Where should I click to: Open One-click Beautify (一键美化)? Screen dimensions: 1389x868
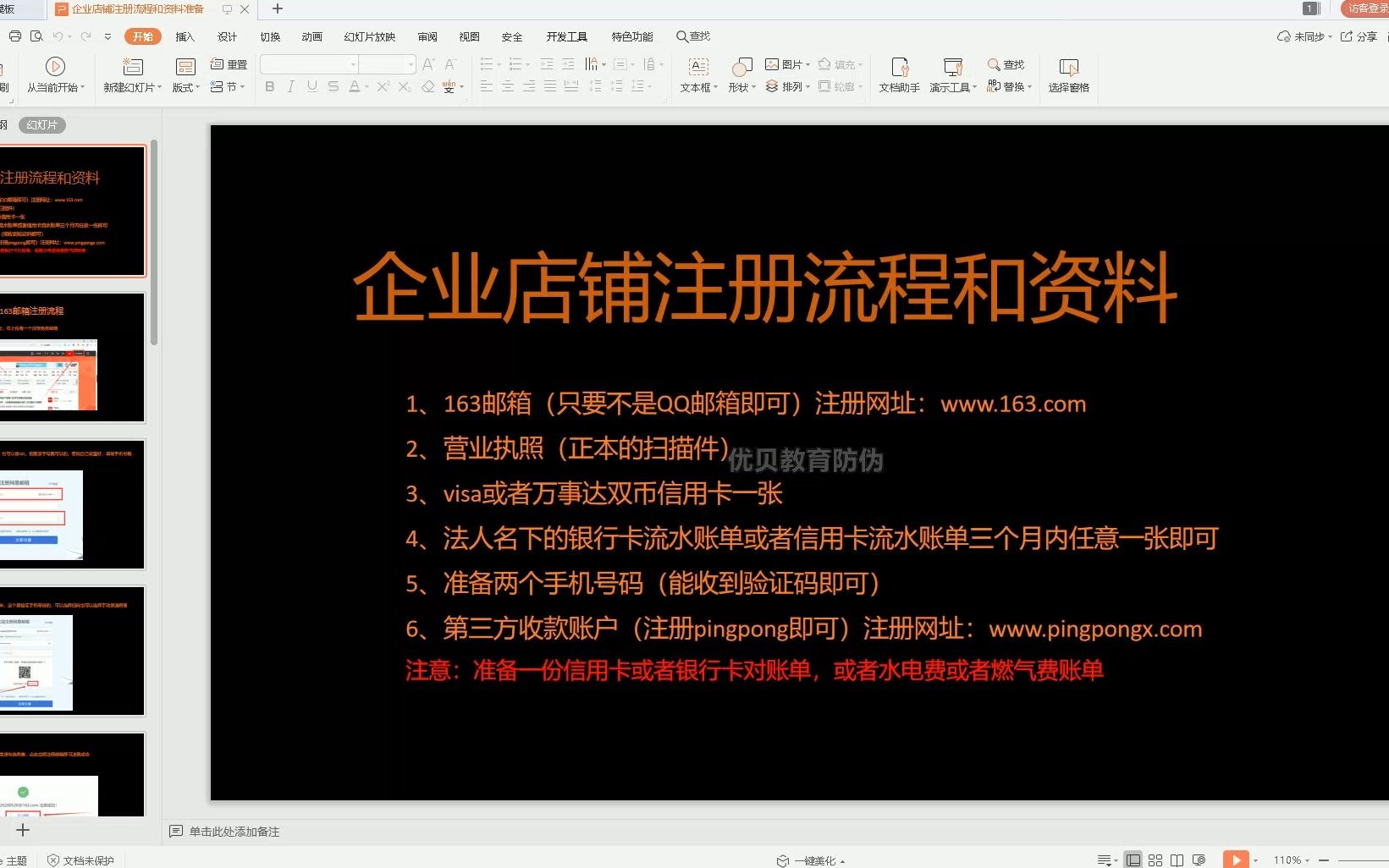tap(811, 860)
